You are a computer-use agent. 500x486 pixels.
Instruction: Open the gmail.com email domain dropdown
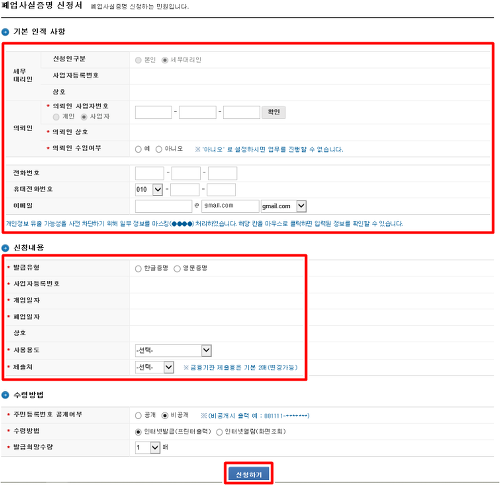tap(284, 206)
